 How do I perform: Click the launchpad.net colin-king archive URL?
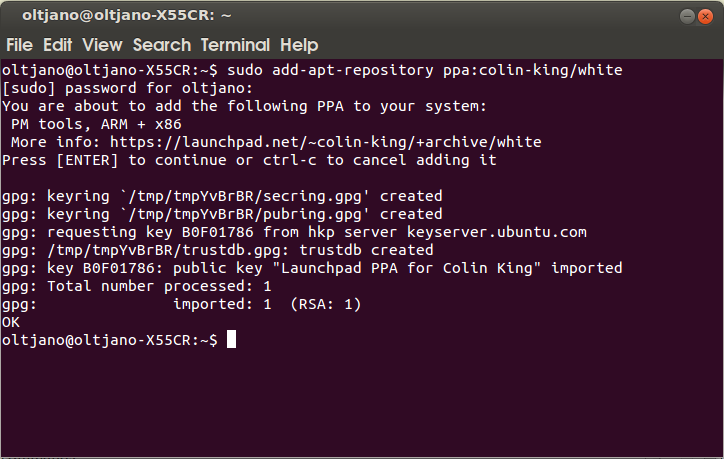(326, 142)
